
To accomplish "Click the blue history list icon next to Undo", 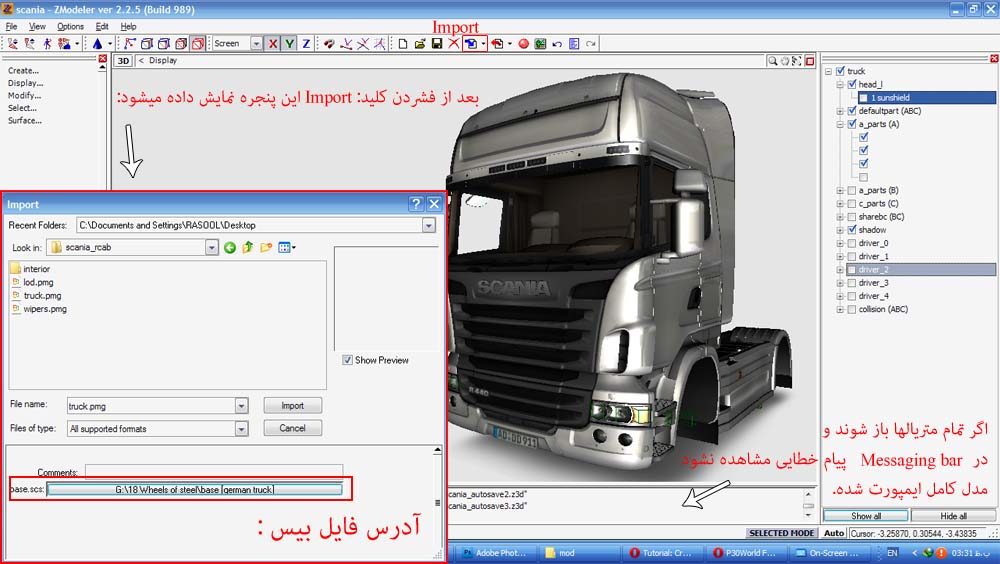I will (574, 43).
